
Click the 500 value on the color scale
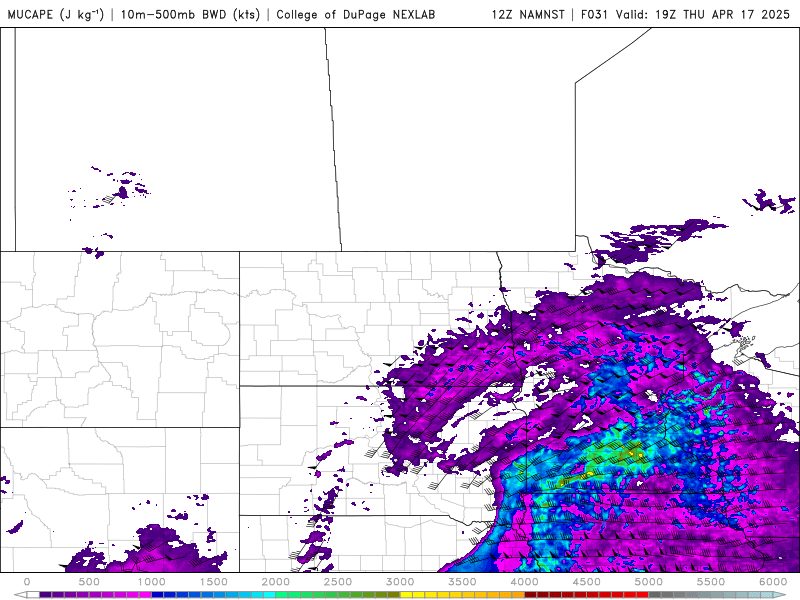coord(89,582)
